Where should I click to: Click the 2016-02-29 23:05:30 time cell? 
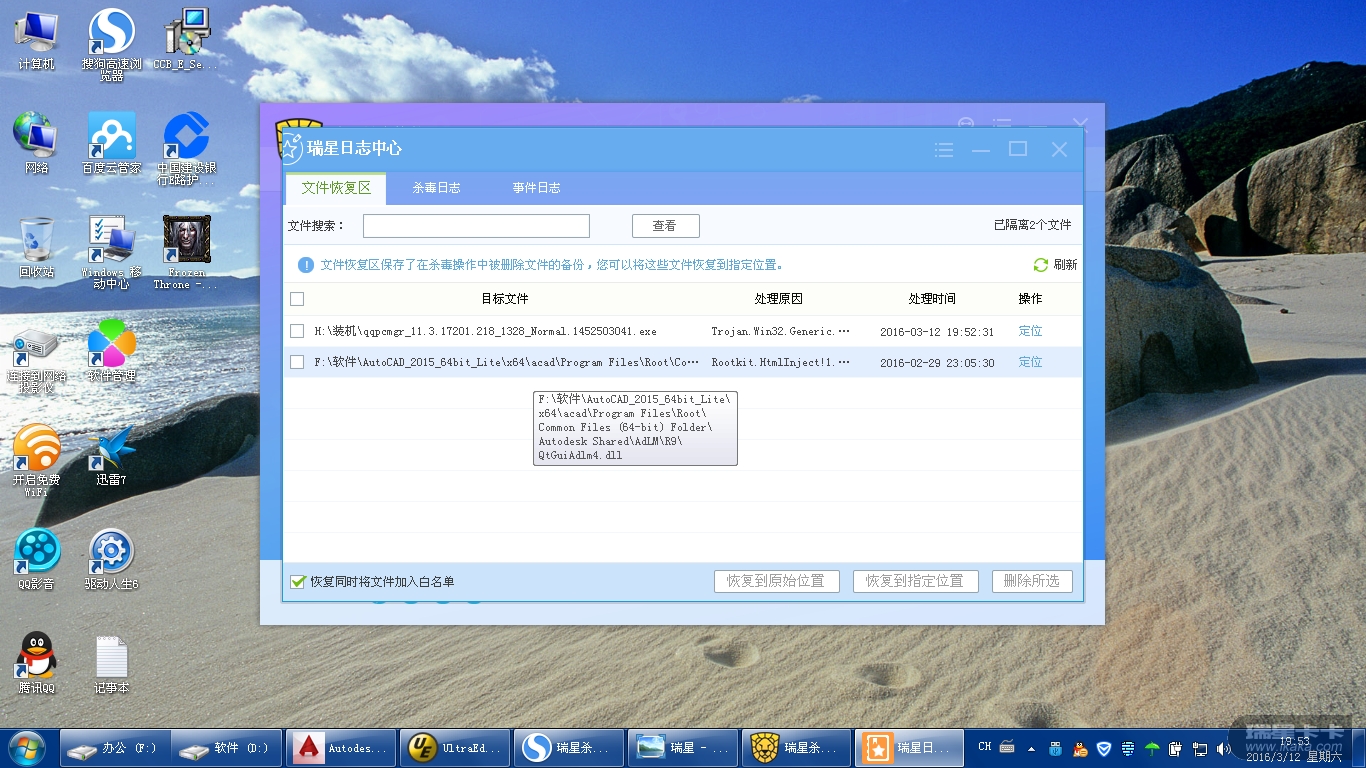(x=937, y=363)
